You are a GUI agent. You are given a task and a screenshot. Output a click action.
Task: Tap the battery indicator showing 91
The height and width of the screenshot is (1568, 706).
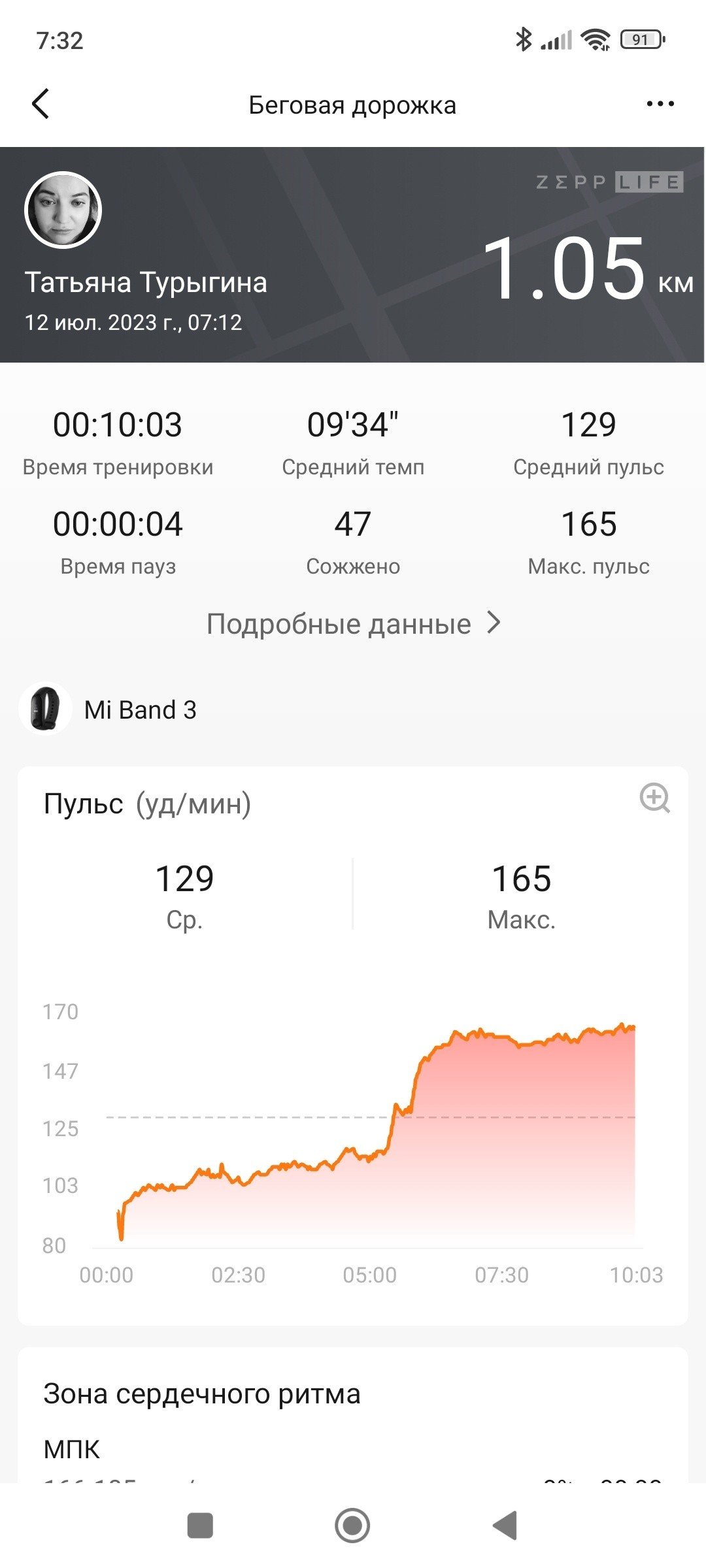tap(643, 40)
